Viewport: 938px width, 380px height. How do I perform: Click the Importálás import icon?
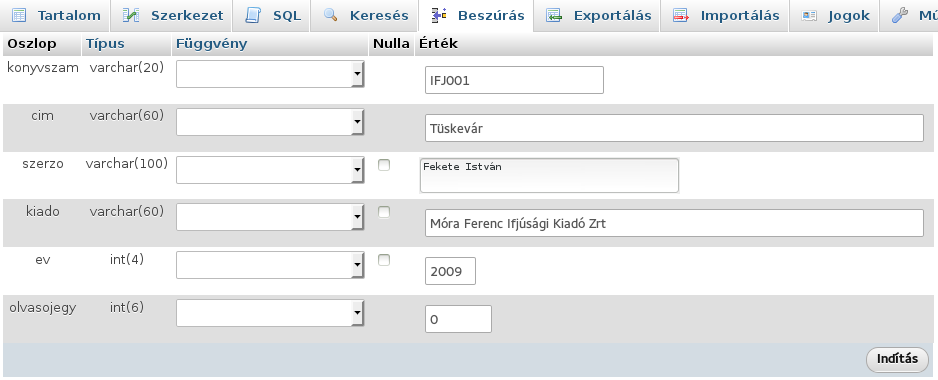pyautogui.click(x=681, y=15)
